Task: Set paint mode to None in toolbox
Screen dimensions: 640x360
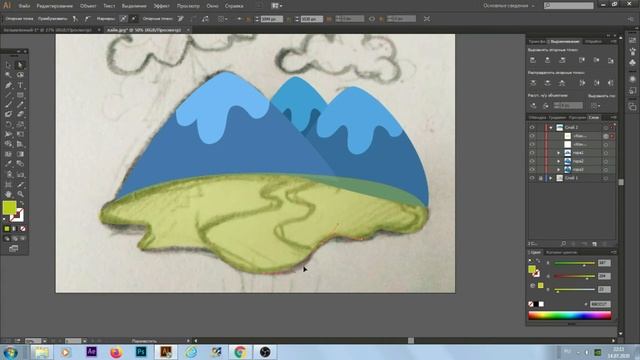Action: pyautogui.click(x=23, y=229)
